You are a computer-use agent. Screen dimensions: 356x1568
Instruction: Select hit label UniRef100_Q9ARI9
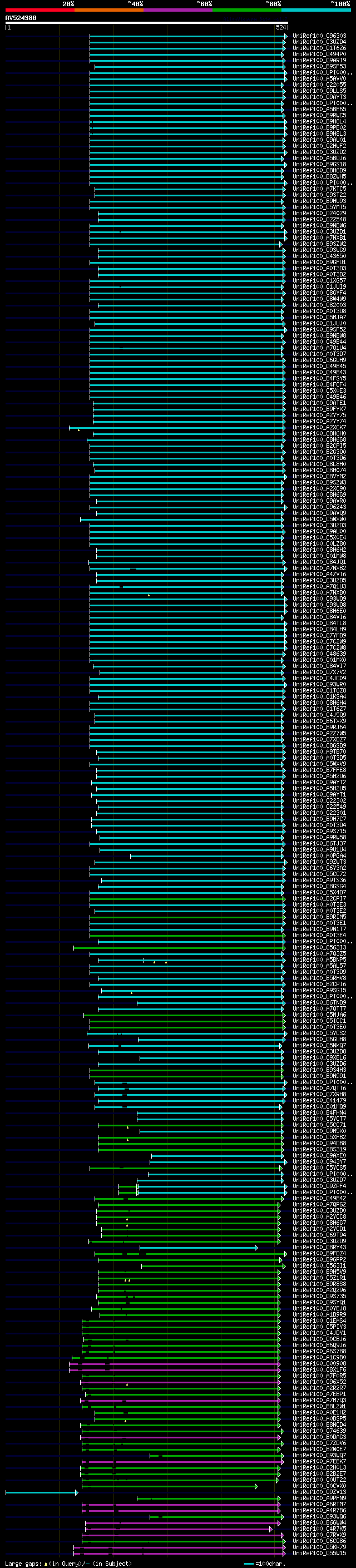pyautogui.click(x=319, y=60)
